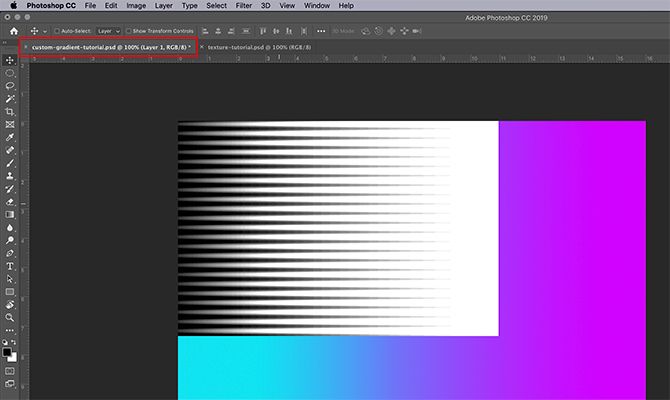Open the Auto-Select Layer dropdown

(x=108, y=31)
